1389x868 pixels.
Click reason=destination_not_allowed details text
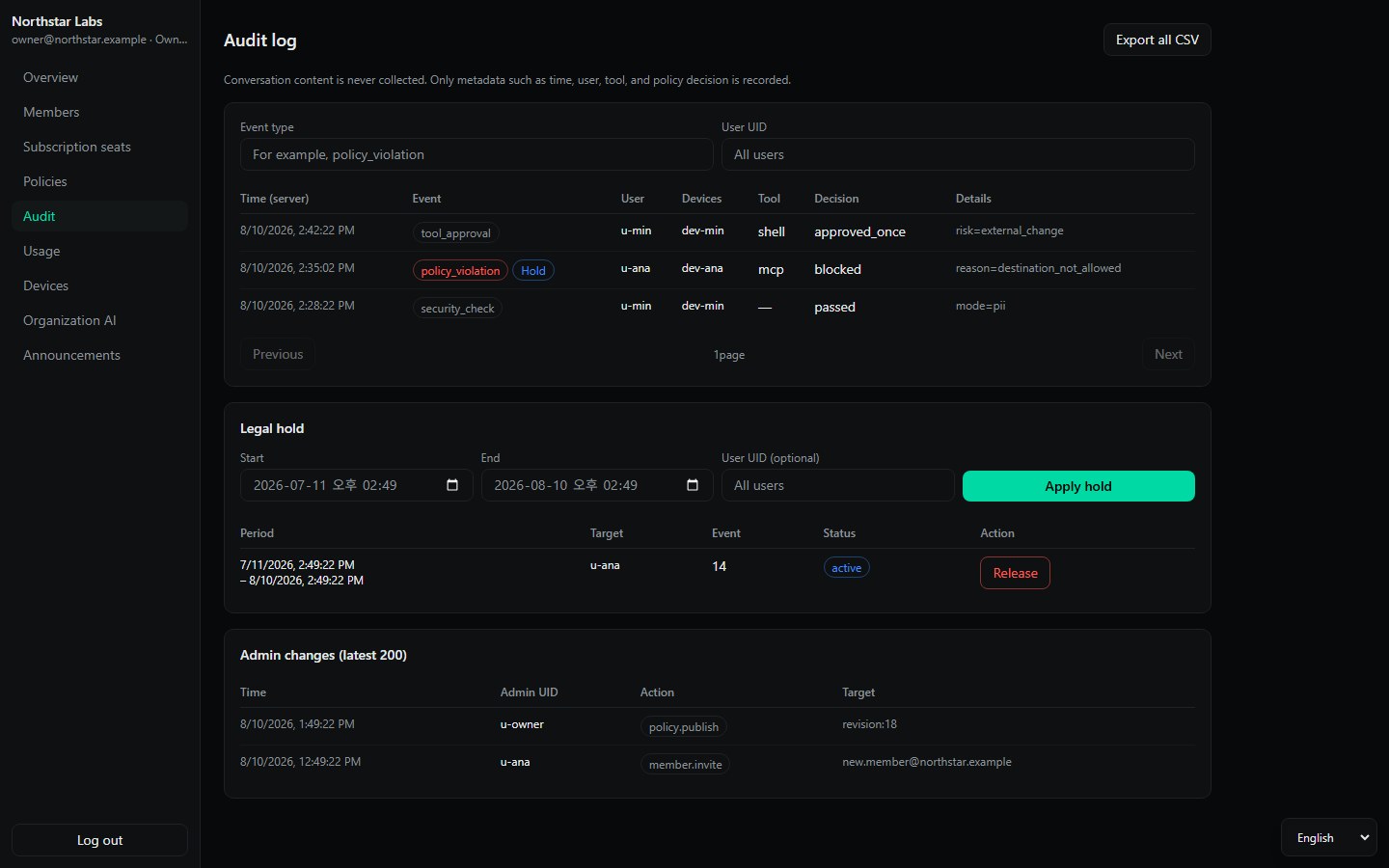coord(1038,268)
